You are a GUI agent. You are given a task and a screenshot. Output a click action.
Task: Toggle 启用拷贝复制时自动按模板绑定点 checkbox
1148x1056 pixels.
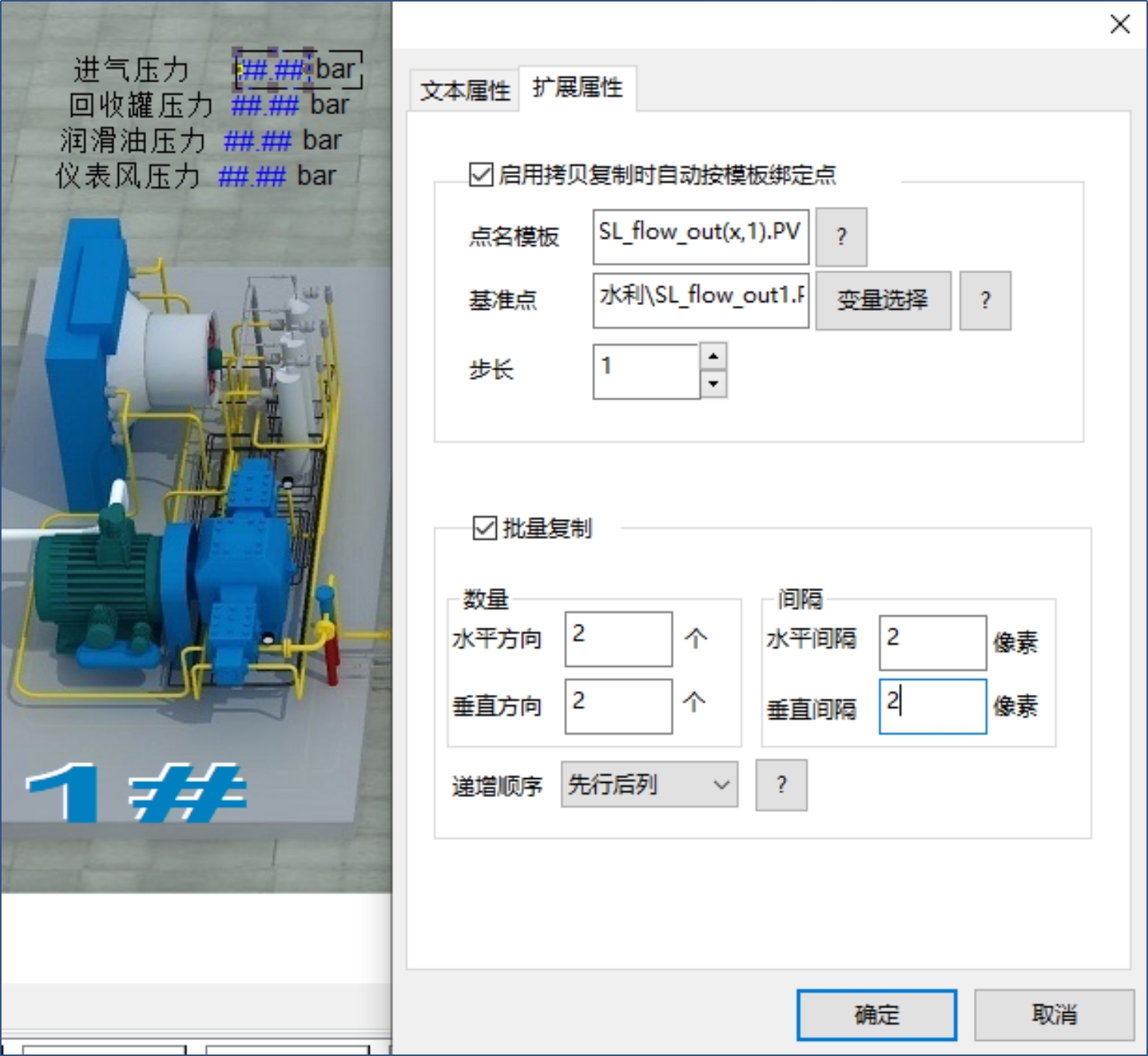pos(481,175)
